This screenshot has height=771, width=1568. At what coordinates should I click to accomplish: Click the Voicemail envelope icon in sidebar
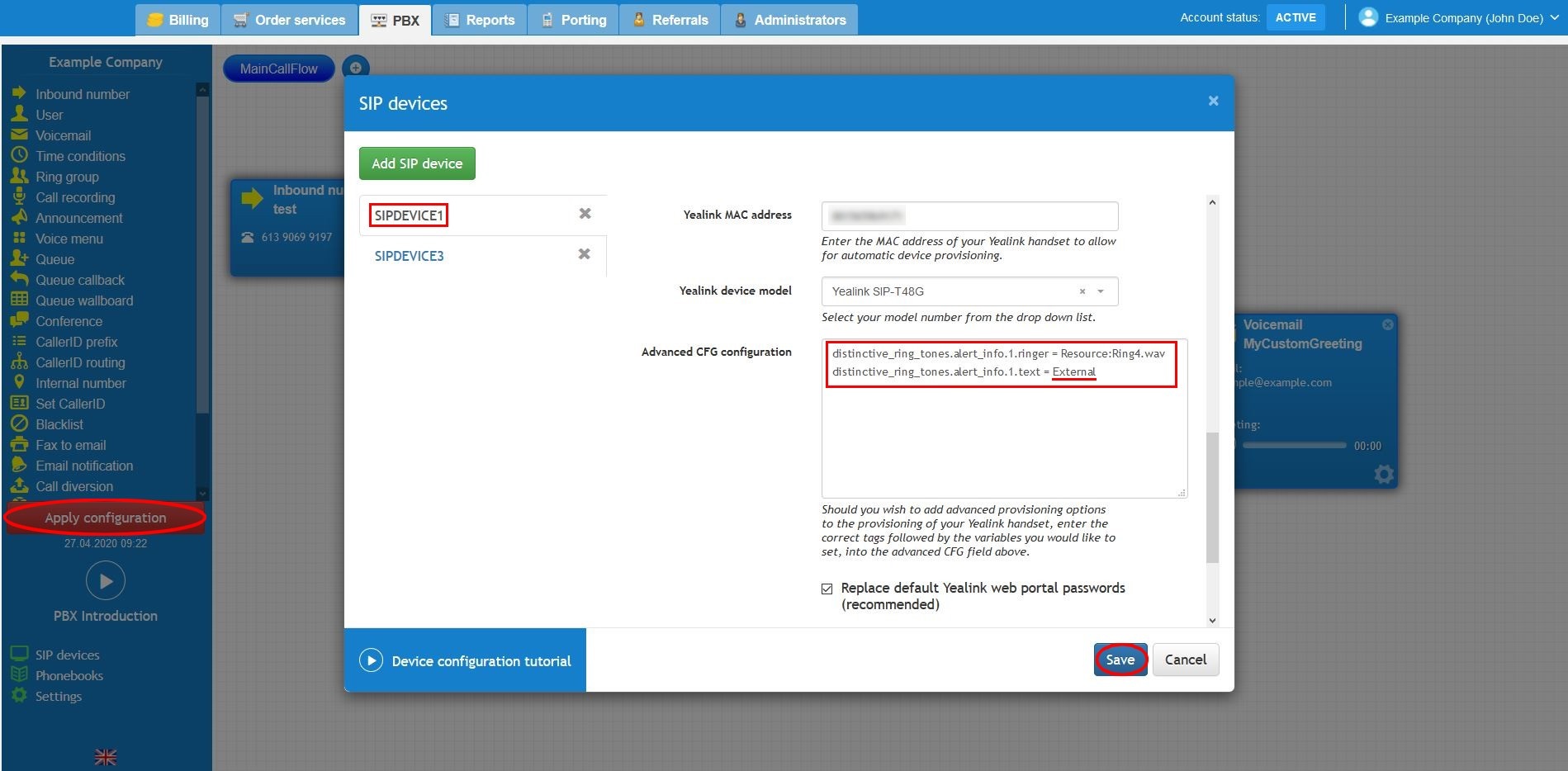[x=19, y=135]
